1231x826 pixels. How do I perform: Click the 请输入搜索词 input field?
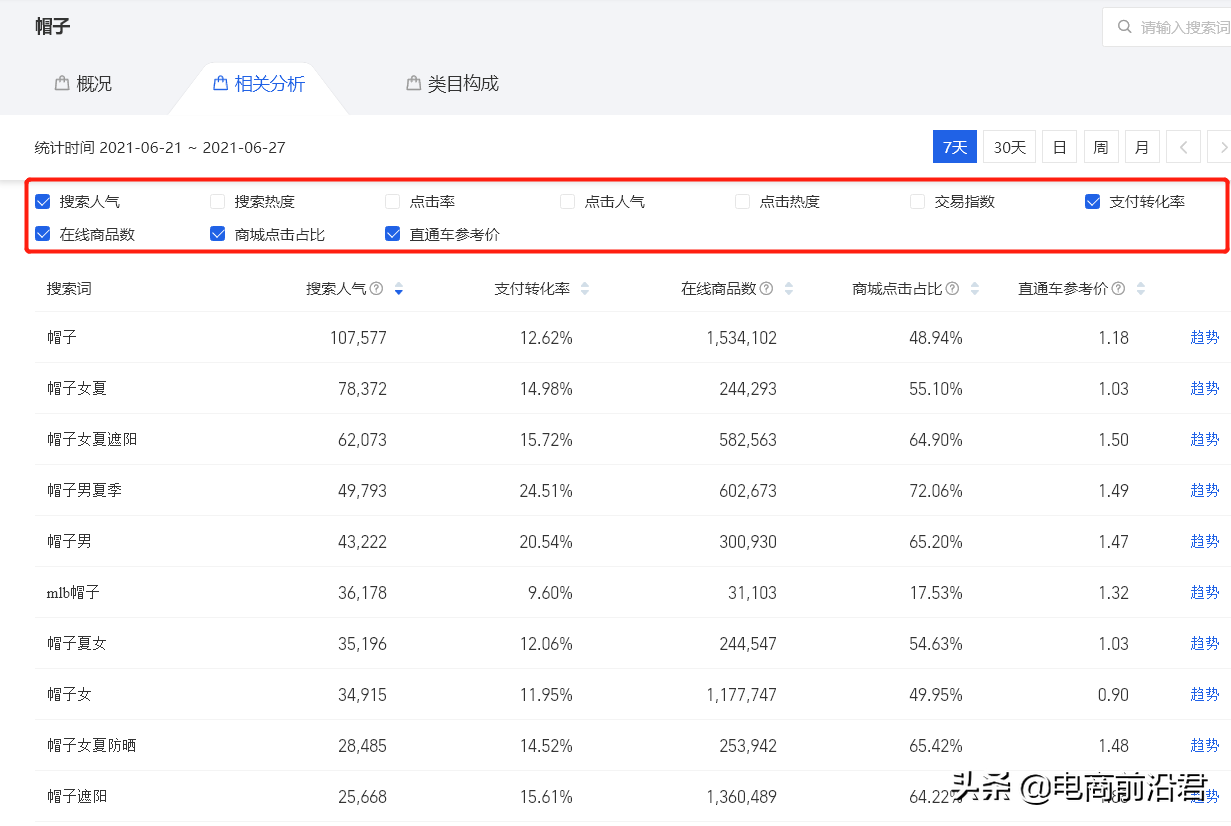[x=1180, y=26]
